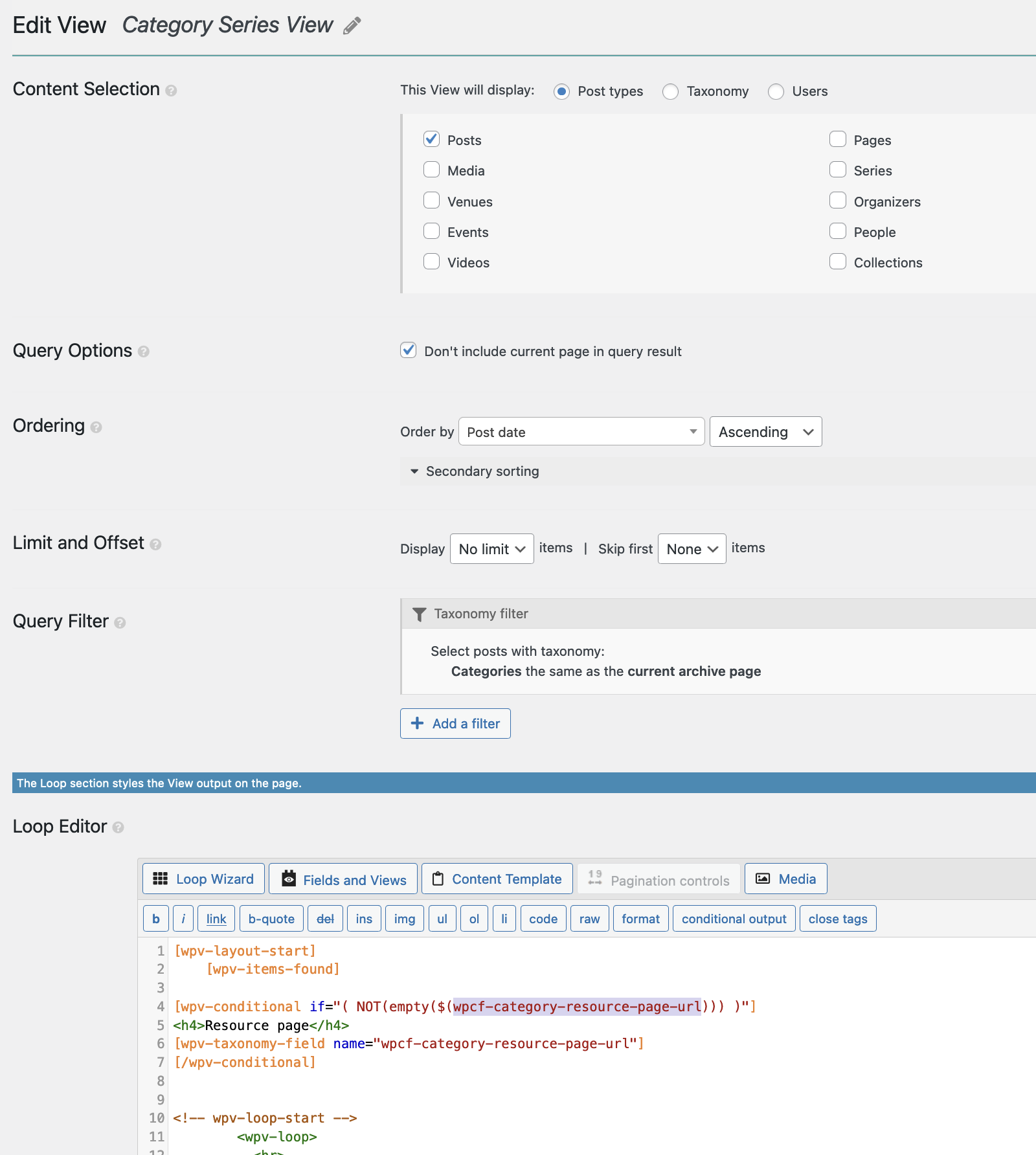
Task: Click the Taxonomy filter funnel icon
Action: click(x=420, y=614)
